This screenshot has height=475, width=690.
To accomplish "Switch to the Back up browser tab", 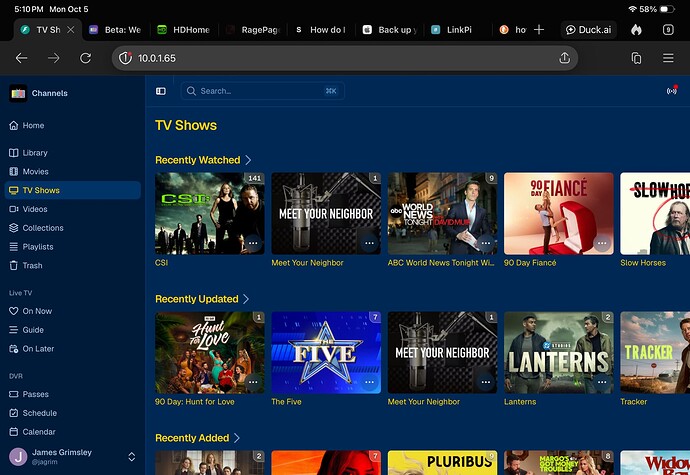I will click(391, 29).
